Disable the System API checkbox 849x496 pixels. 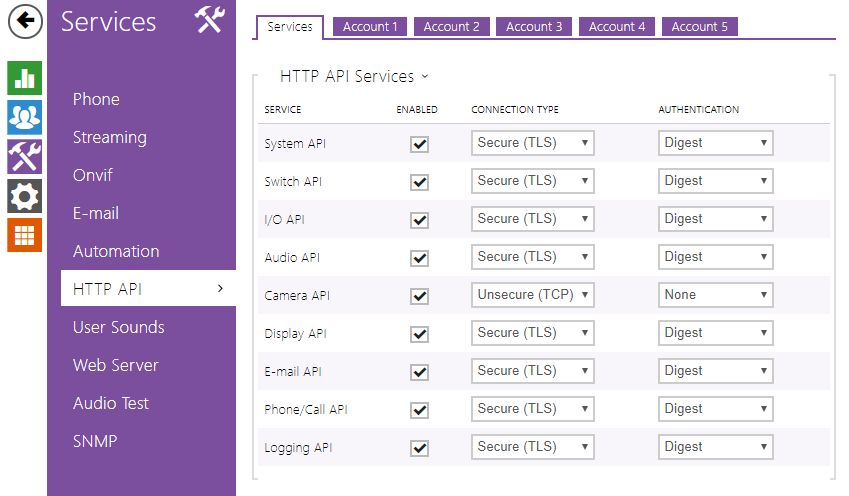coord(420,144)
